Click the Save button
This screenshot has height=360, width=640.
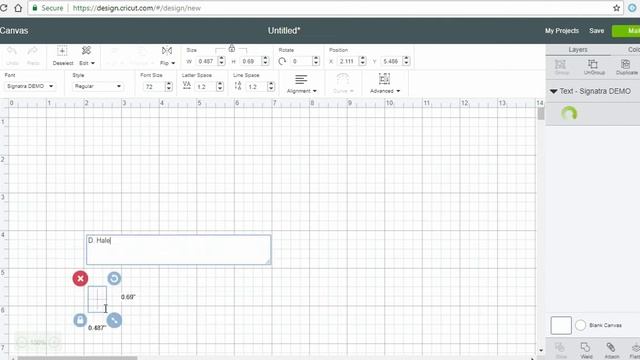point(596,31)
